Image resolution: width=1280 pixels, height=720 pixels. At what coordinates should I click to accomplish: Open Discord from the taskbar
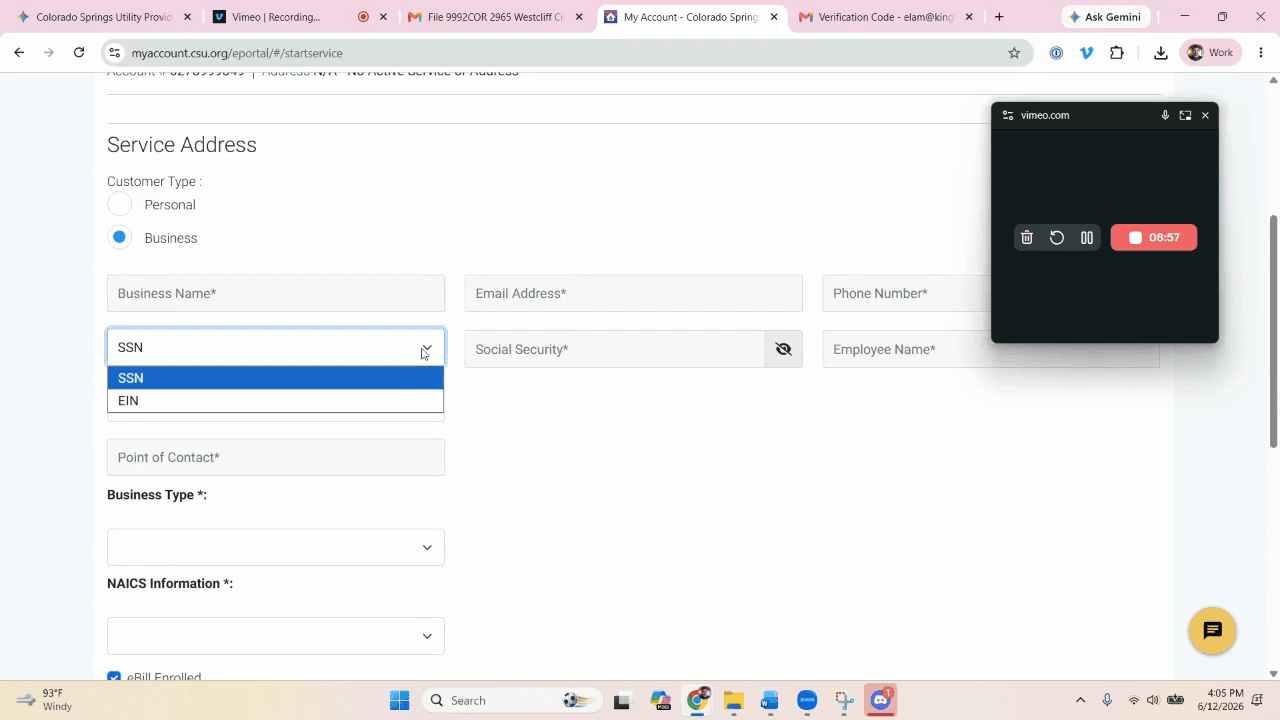881,700
